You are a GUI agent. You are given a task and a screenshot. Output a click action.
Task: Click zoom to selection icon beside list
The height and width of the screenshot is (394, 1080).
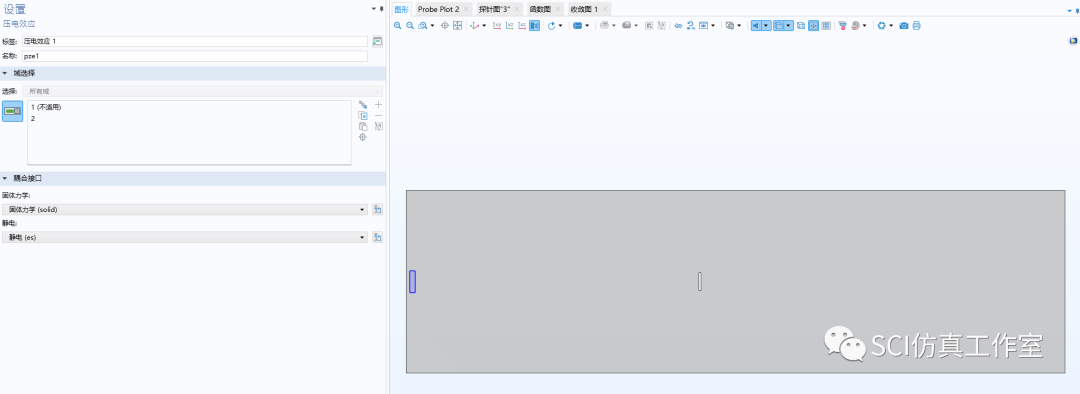pyautogui.click(x=363, y=137)
